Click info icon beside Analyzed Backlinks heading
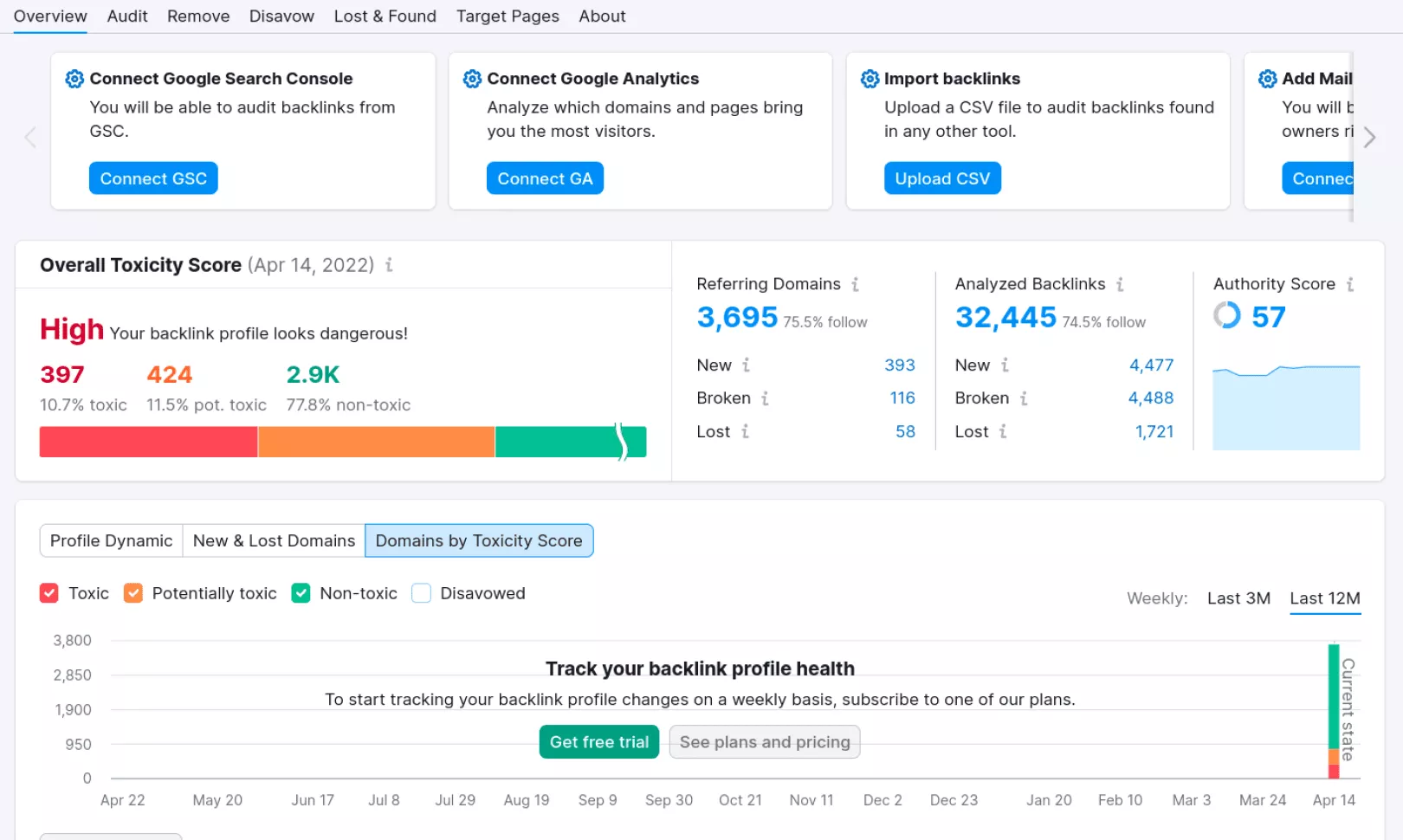Screen dimensions: 1403x840 click(1120, 284)
